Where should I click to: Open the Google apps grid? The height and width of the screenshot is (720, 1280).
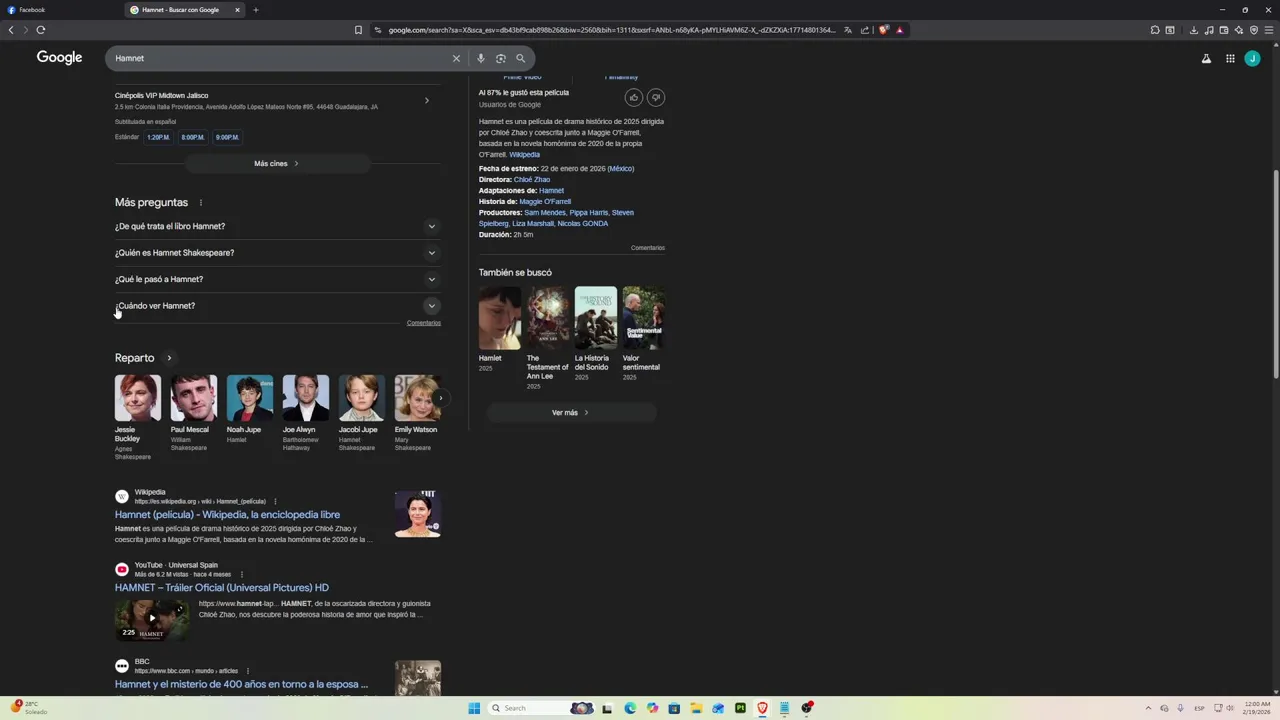1230,58
